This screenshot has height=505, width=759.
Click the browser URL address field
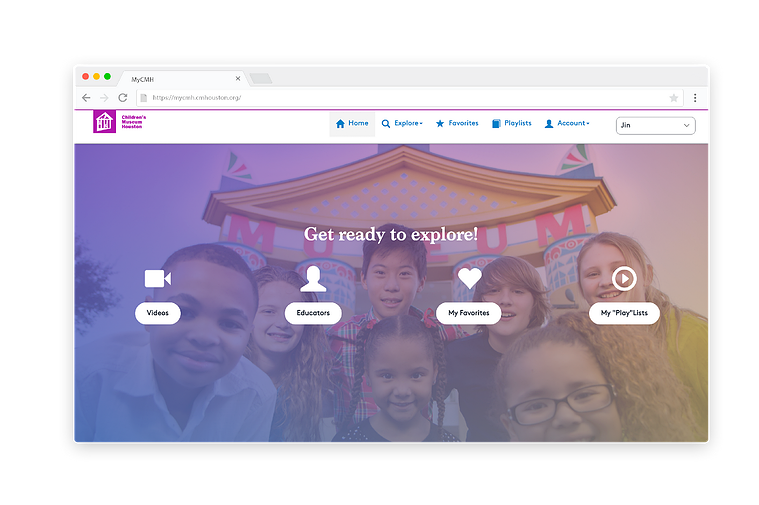pyautogui.click(x=410, y=98)
